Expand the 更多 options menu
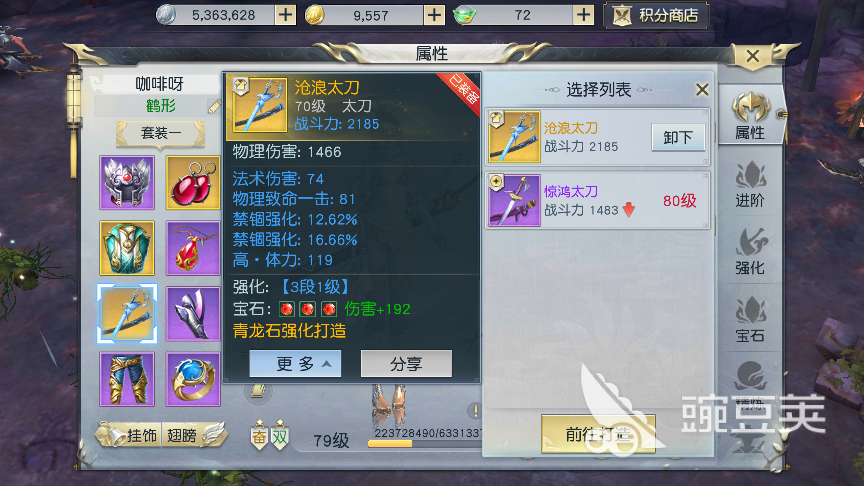The width and height of the screenshot is (864, 486). point(295,364)
